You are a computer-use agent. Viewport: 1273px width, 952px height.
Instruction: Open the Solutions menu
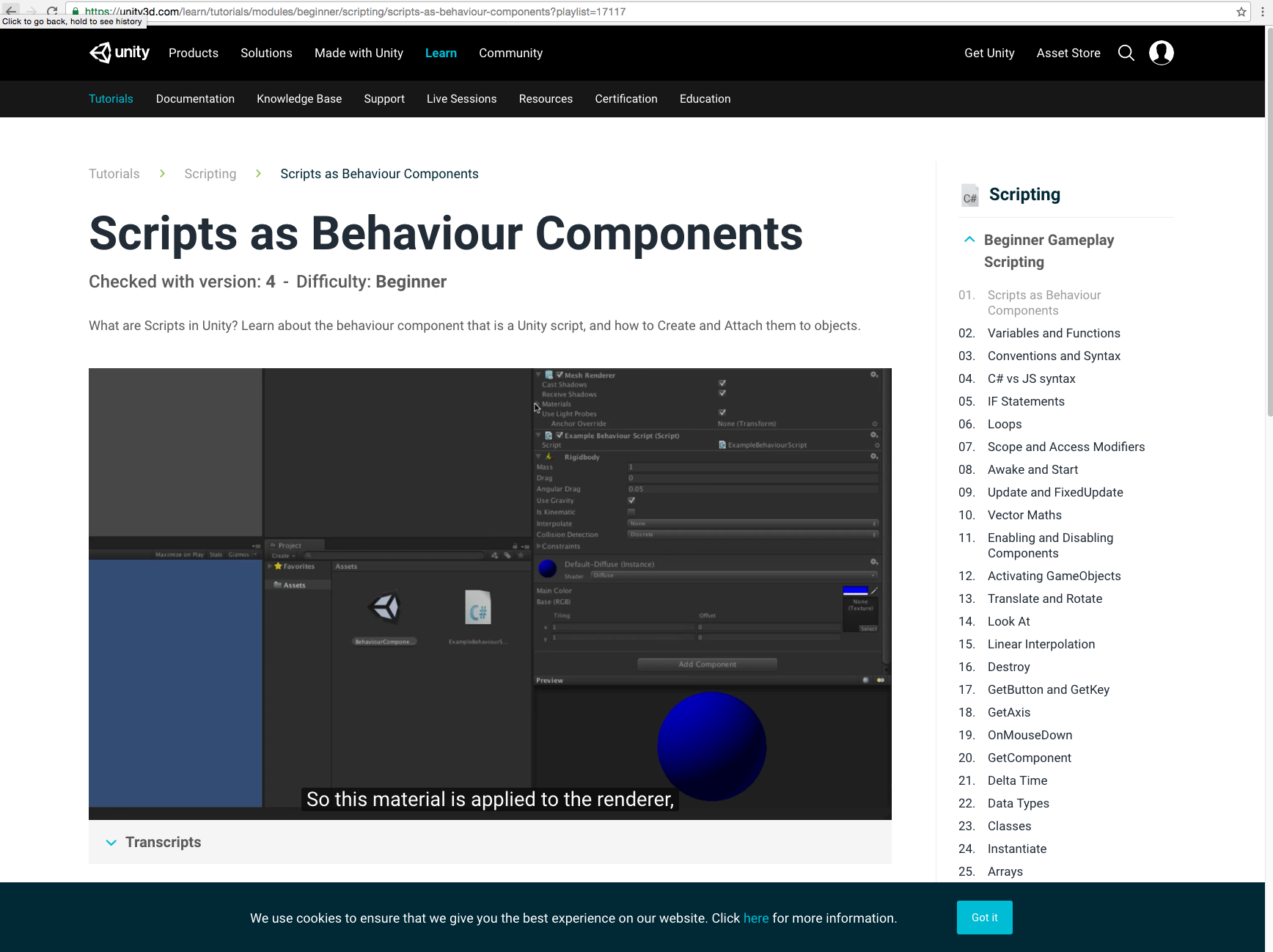click(266, 53)
